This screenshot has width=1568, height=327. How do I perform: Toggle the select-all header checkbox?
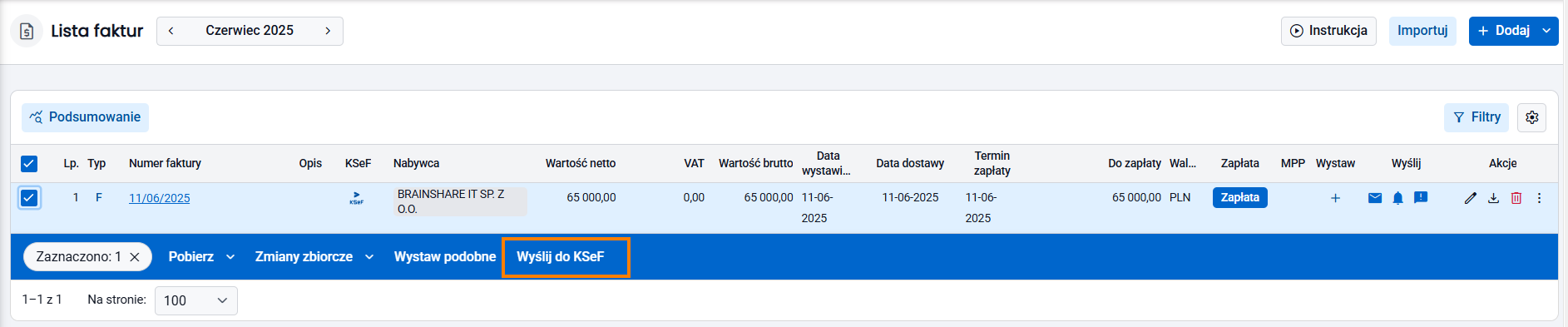coord(29,164)
